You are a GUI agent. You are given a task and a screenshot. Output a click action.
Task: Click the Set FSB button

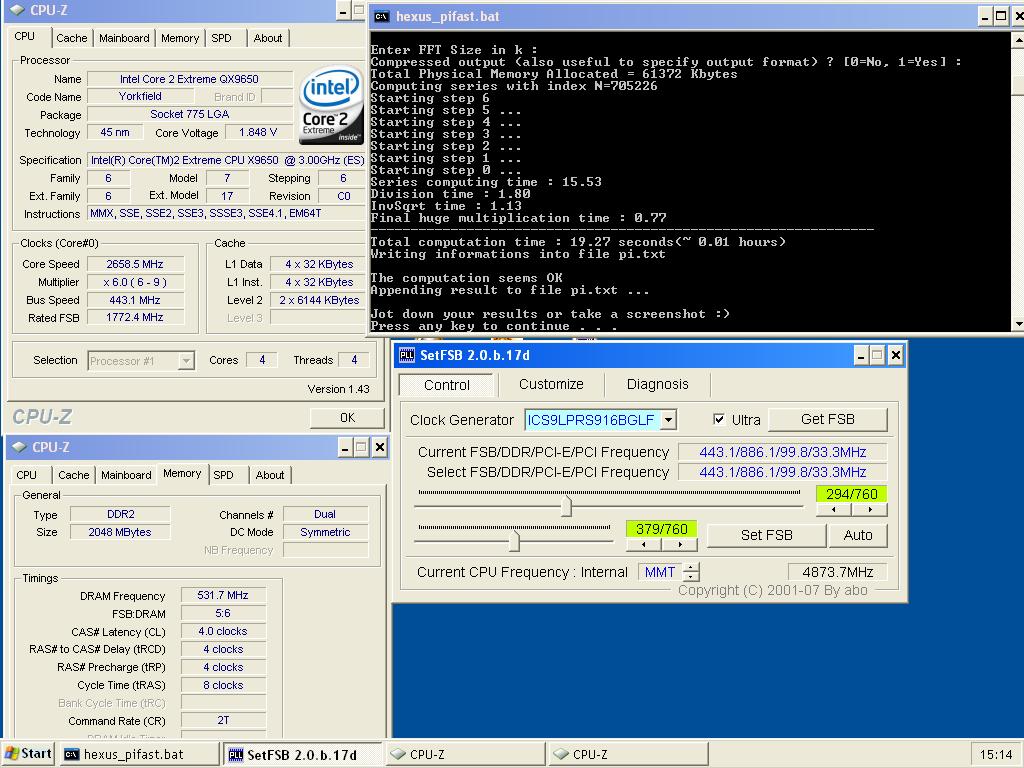point(767,536)
